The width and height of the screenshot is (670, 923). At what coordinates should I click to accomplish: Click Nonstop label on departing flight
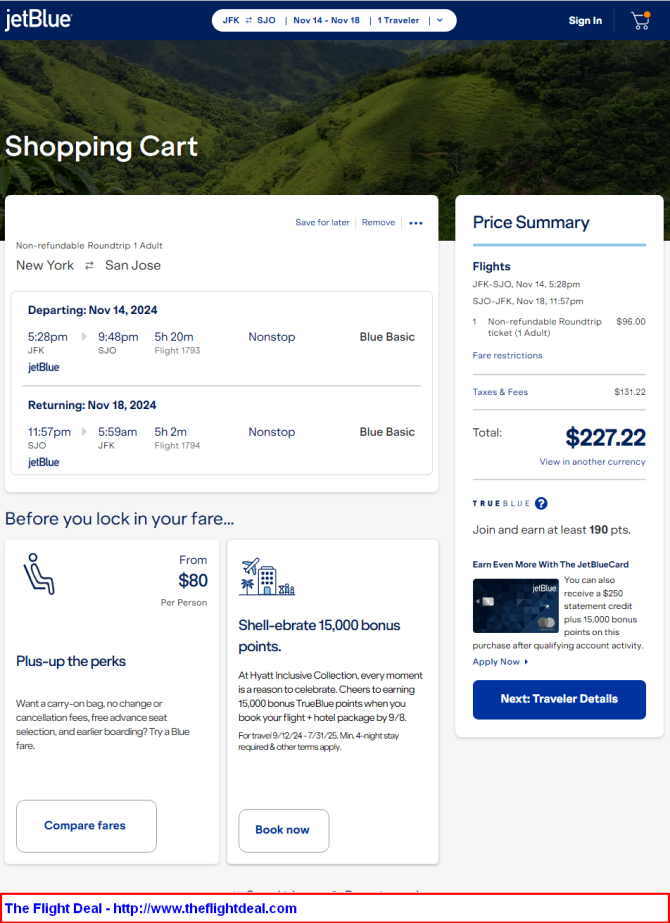pyautogui.click(x=271, y=337)
